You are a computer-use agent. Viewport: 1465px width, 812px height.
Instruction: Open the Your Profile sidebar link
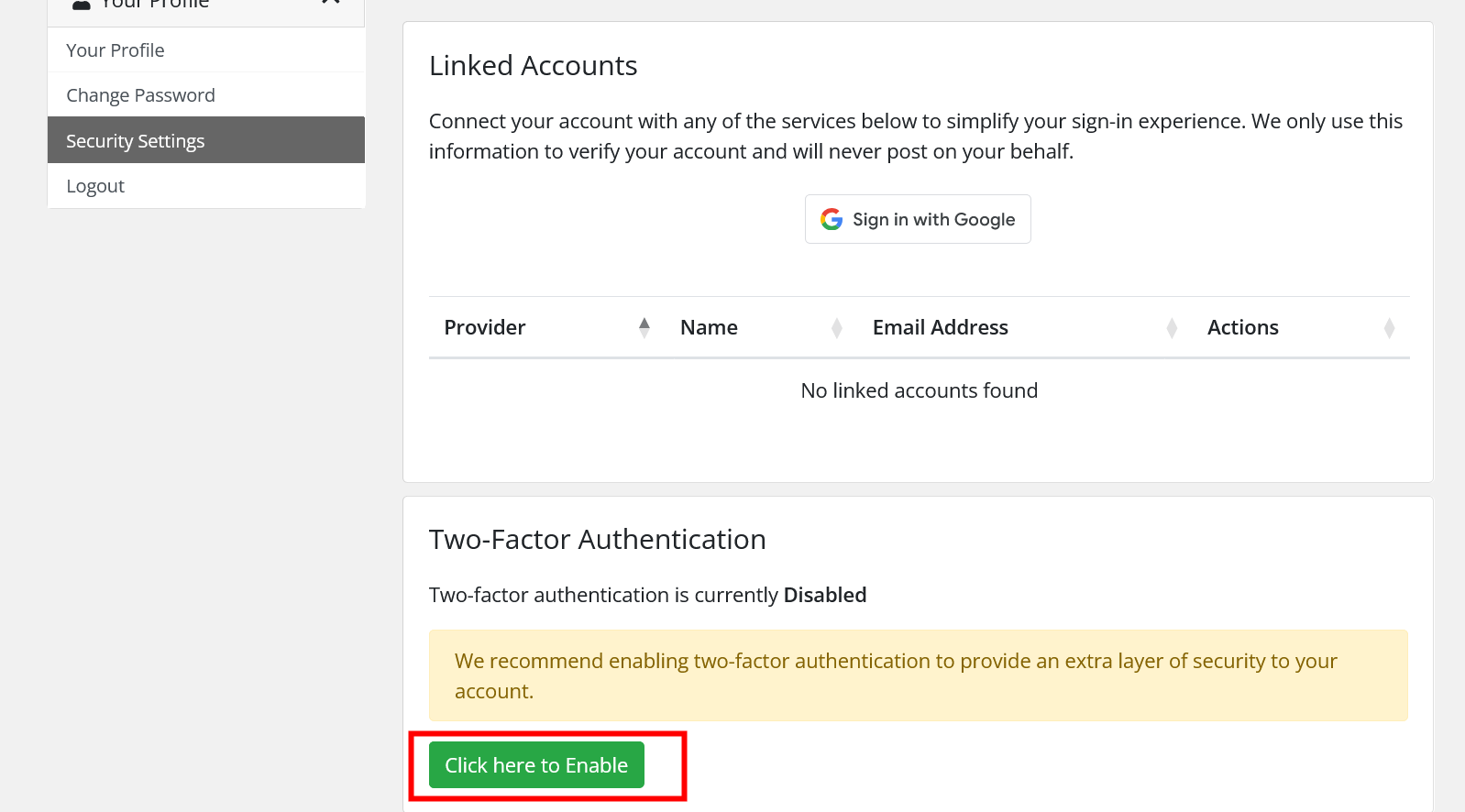(116, 50)
